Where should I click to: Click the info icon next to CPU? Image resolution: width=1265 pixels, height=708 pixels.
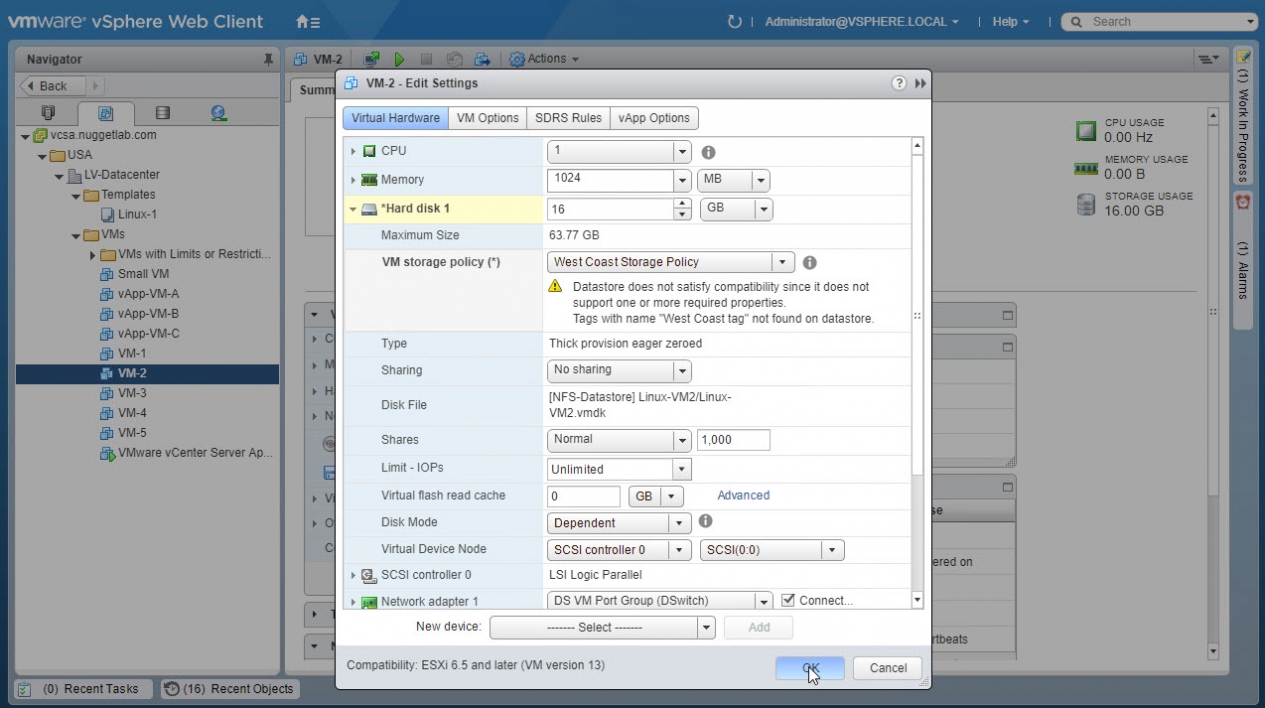(708, 152)
